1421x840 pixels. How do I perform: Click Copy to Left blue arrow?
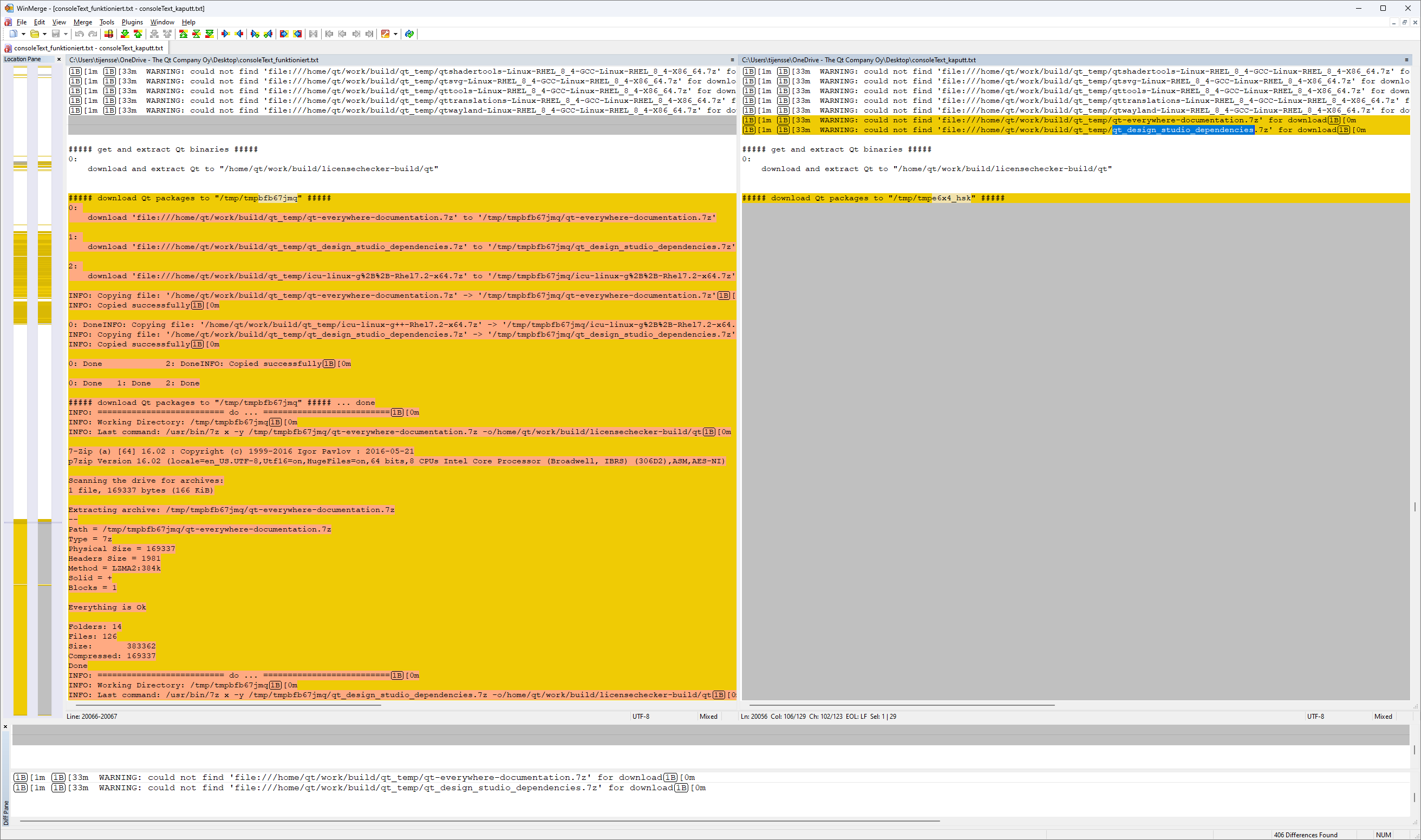[239, 34]
